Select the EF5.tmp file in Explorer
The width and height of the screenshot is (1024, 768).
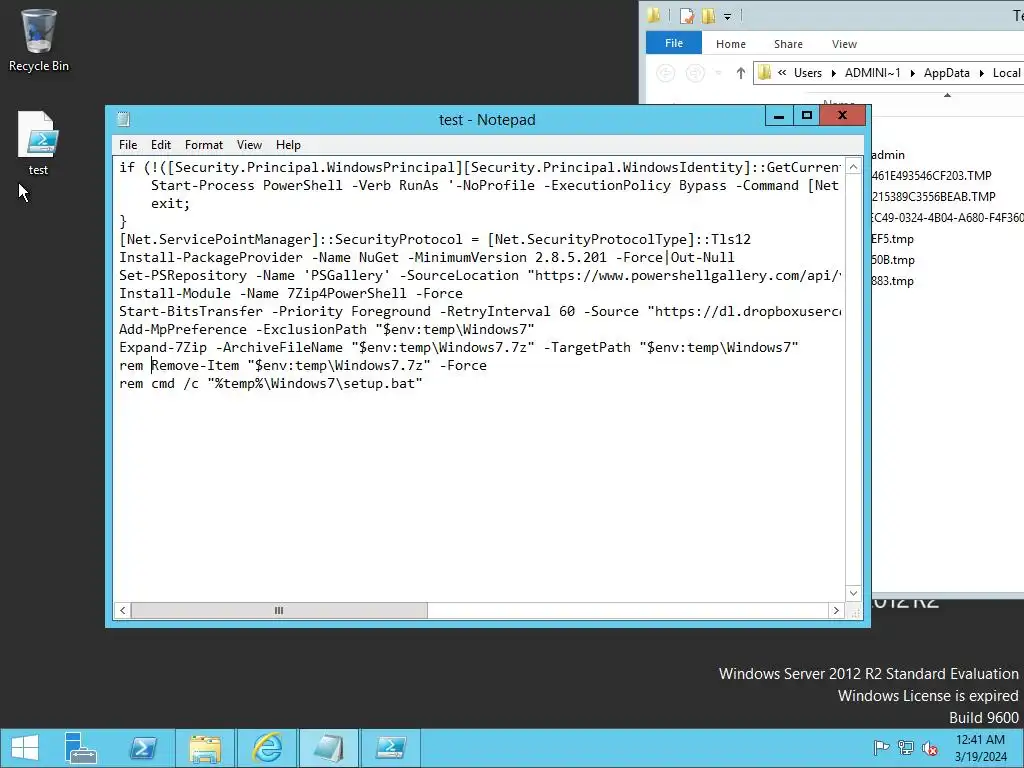pos(892,239)
